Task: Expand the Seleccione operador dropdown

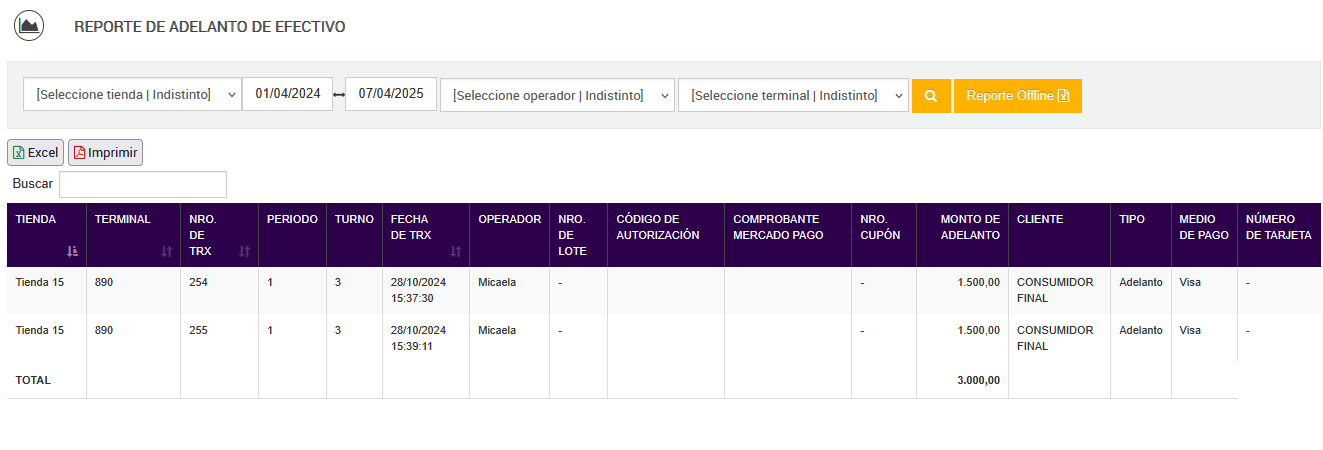Action: (x=557, y=96)
